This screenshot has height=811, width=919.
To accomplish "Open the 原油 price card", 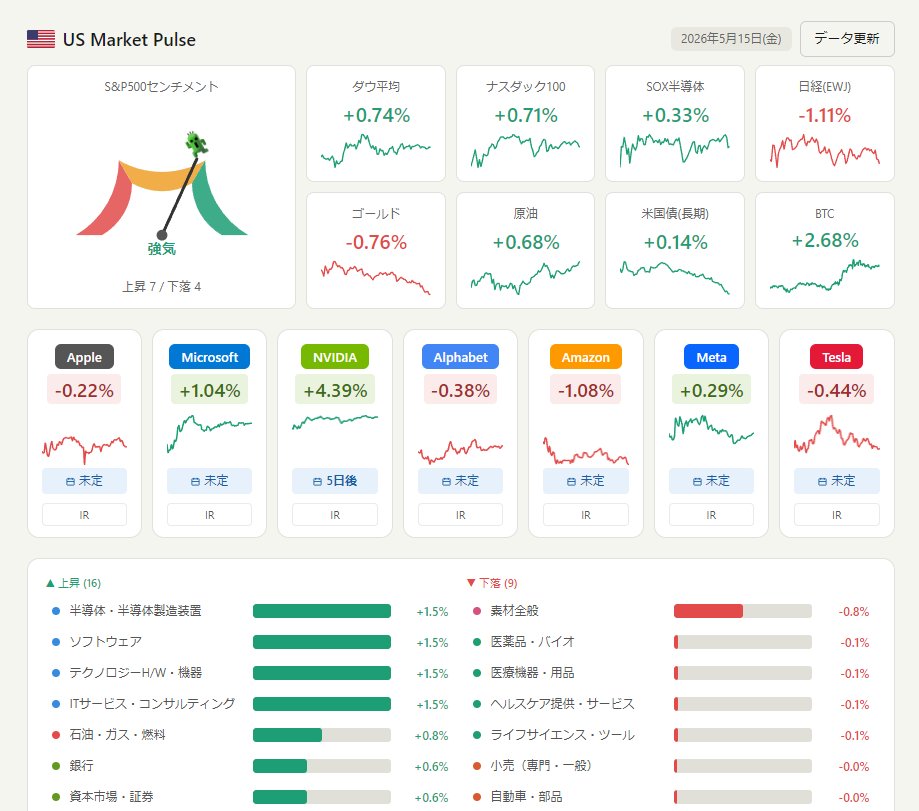I will pyautogui.click(x=525, y=251).
